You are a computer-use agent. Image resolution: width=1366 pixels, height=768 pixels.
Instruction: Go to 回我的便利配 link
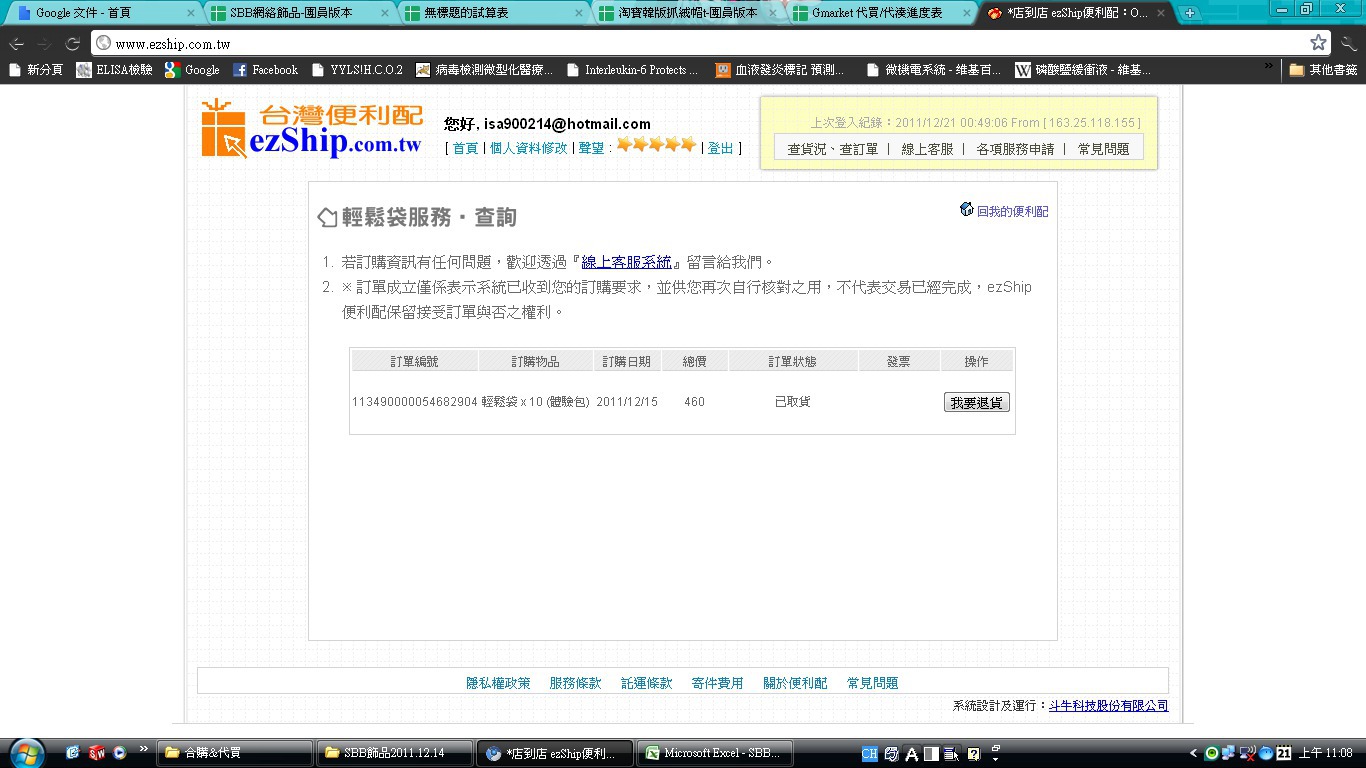pos(1012,211)
